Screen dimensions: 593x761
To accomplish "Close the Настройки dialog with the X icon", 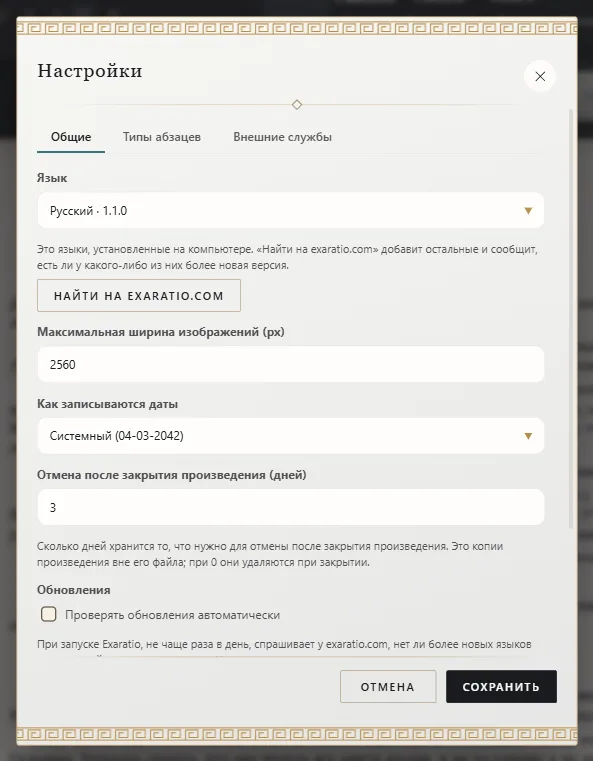I will 540,76.
